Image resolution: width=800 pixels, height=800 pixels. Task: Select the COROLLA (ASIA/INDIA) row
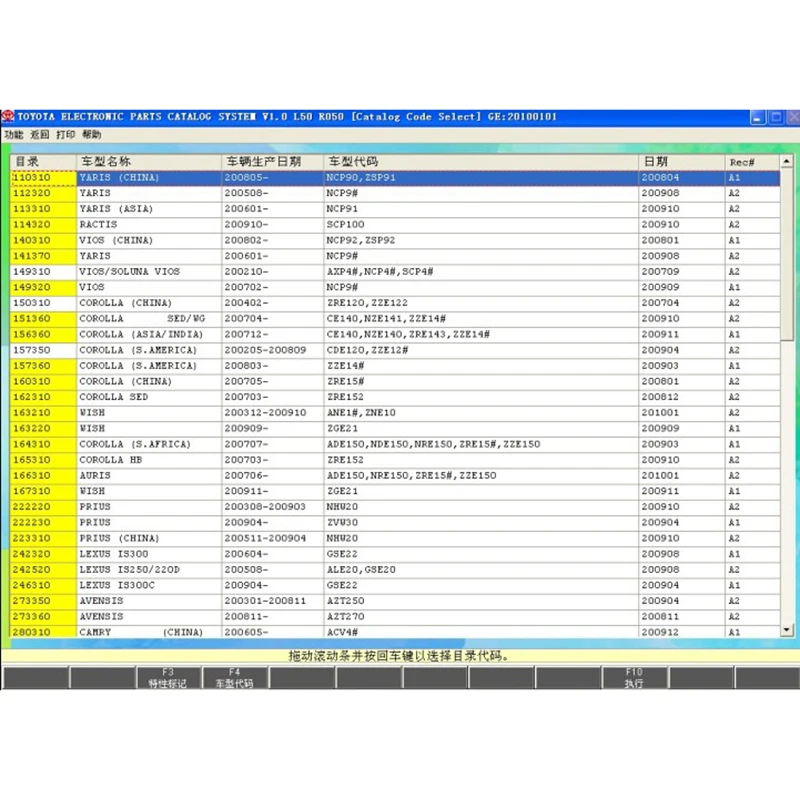point(395,335)
